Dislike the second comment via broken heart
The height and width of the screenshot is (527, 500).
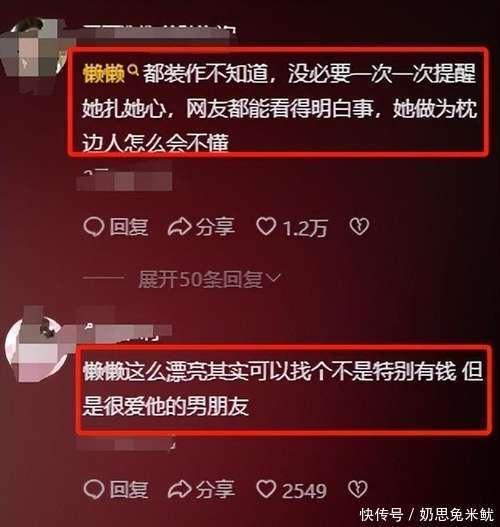click(x=358, y=489)
